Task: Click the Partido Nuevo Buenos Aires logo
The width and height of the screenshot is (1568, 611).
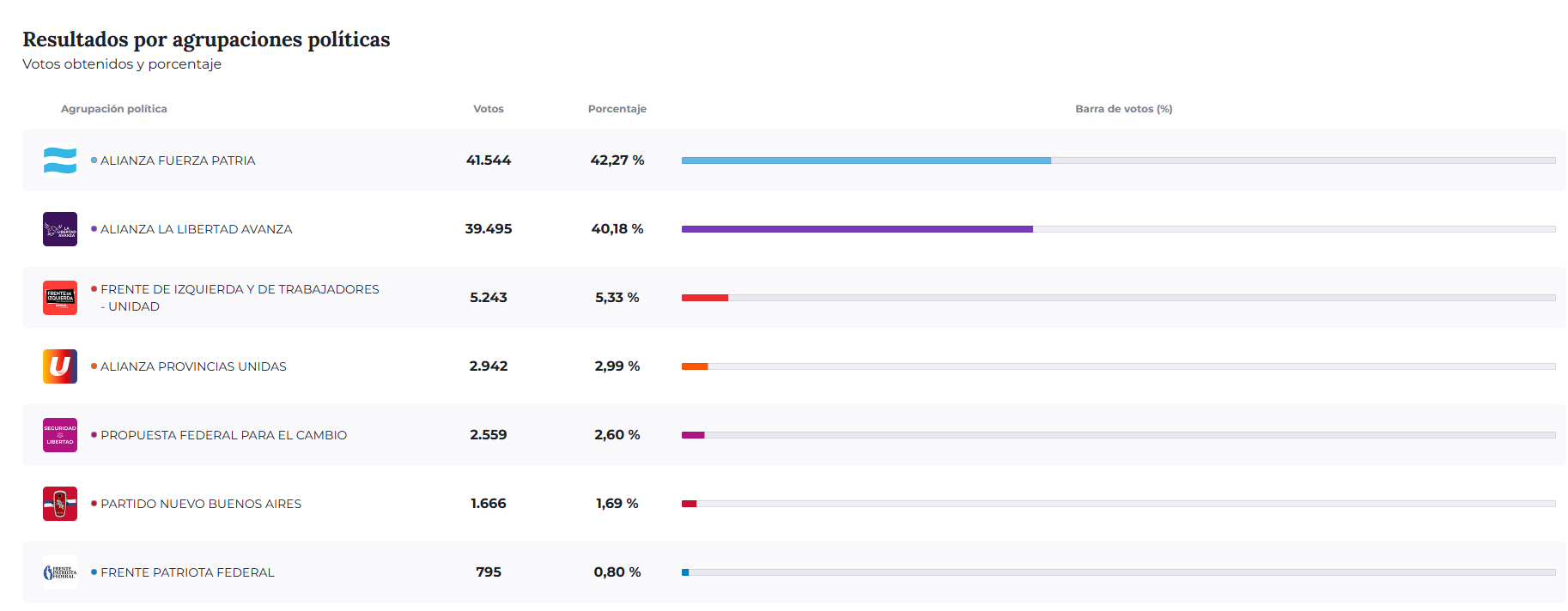Action: (x=60, y=504)
